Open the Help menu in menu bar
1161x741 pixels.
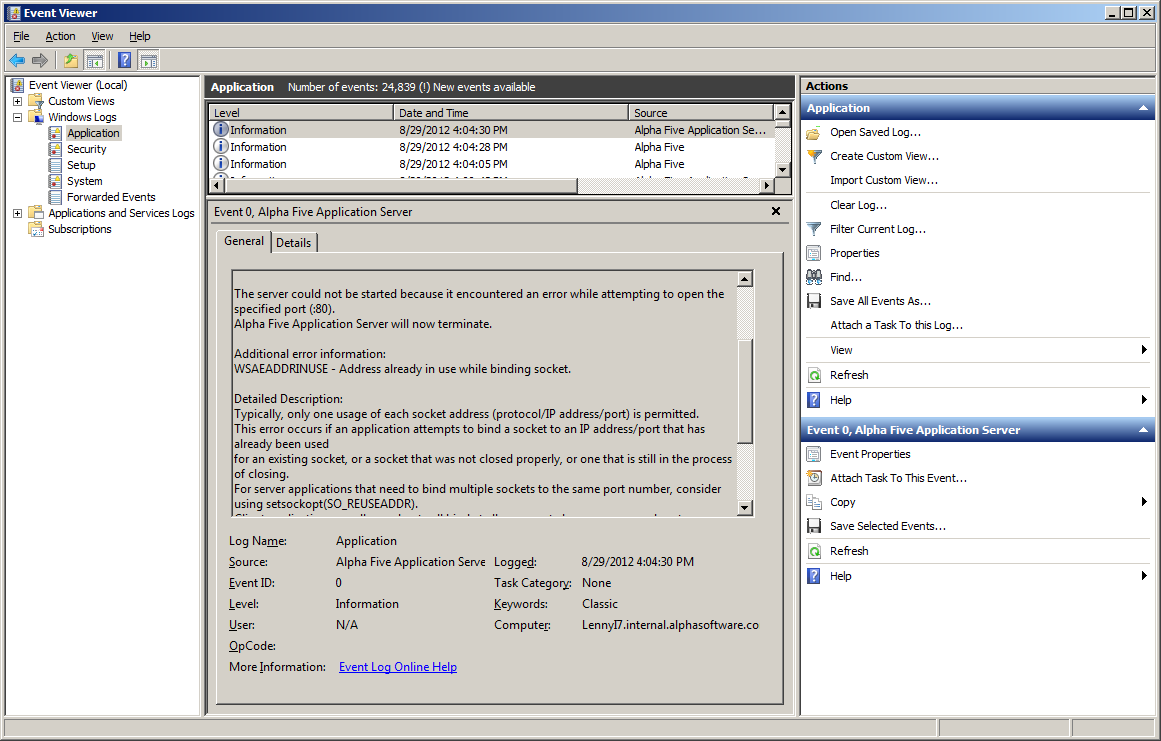tap(139, 36)
